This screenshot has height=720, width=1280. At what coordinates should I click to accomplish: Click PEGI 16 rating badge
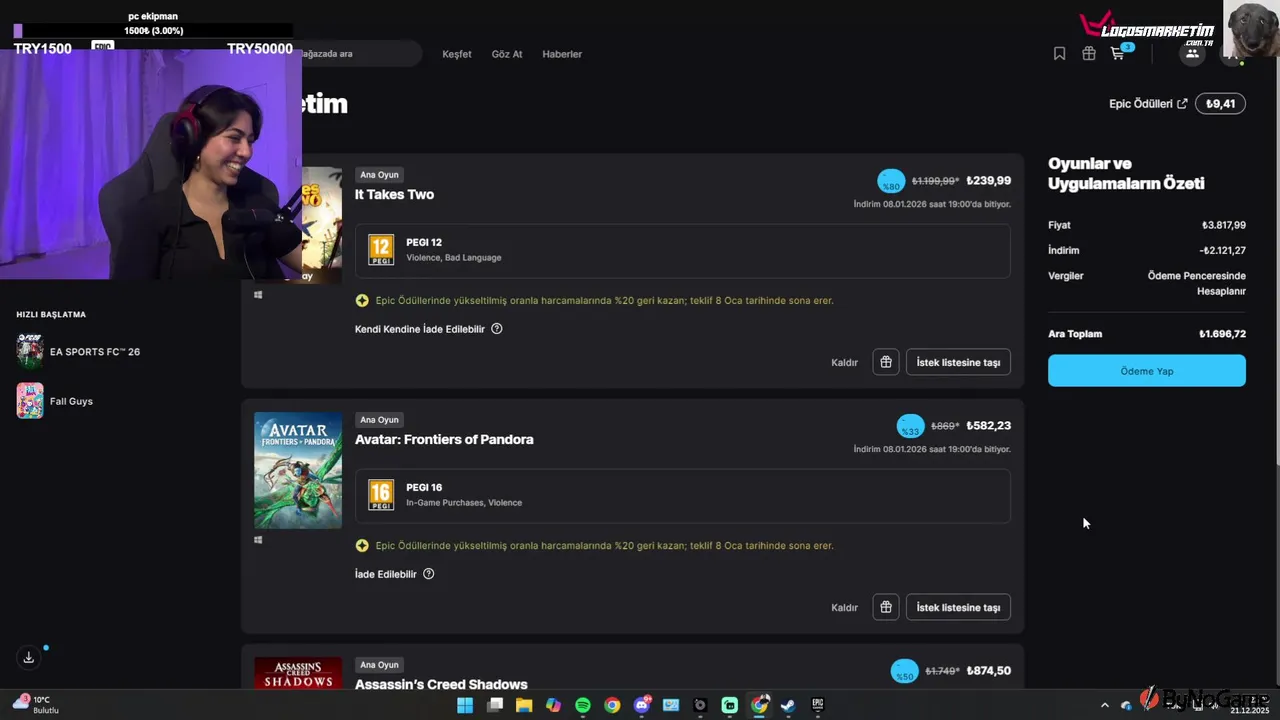click(x=381, y=495)
